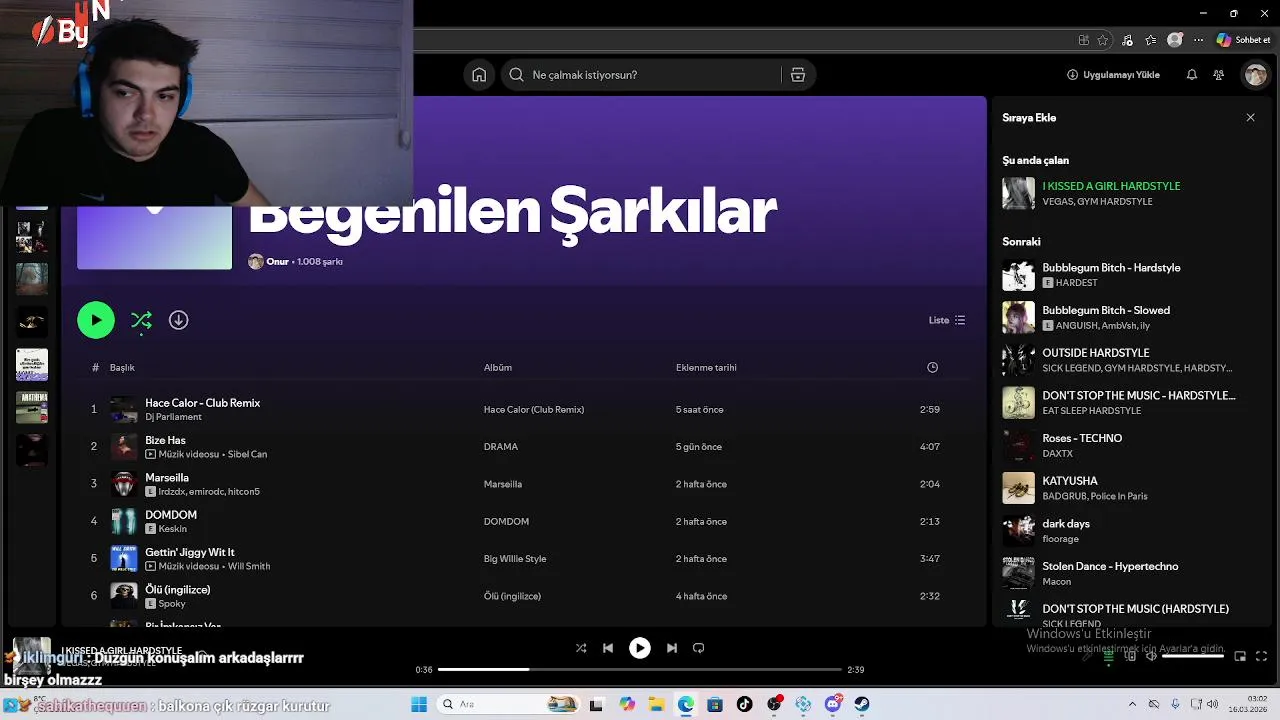This screenshot has height=720, width=1280.
Task: Select the track Marseilla
Action: pyautogui.click(x=167, y=478)
